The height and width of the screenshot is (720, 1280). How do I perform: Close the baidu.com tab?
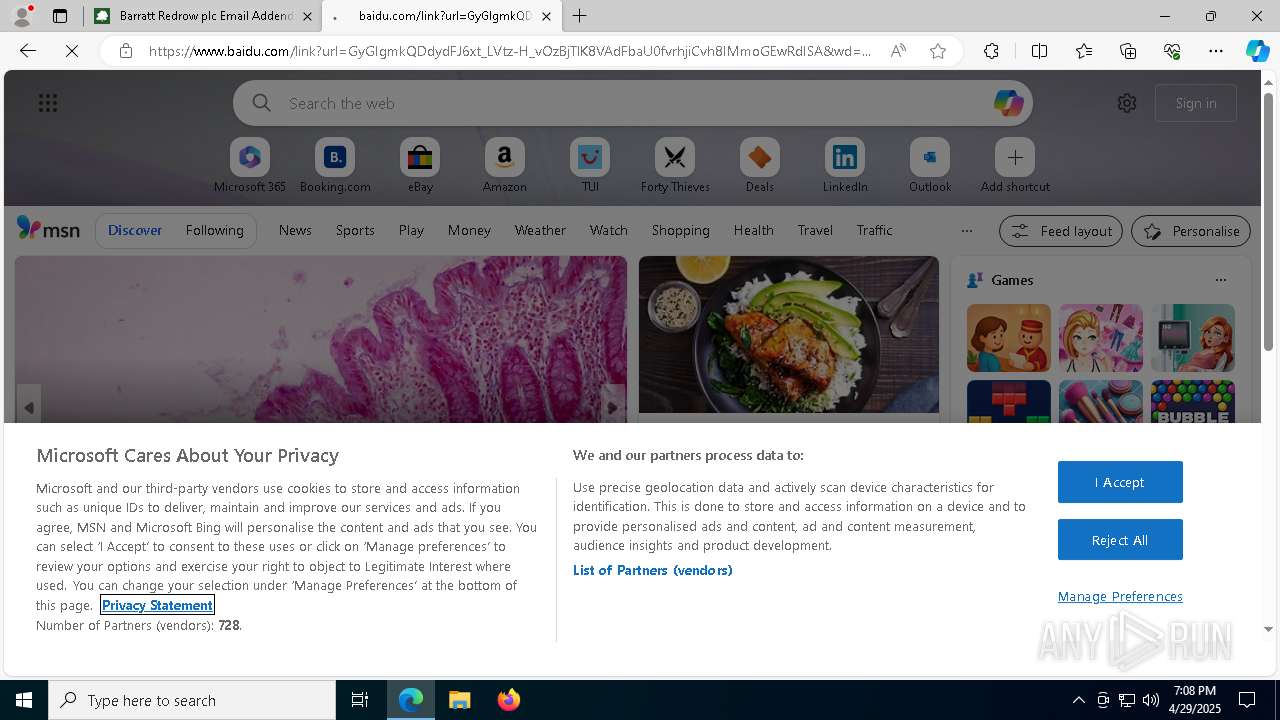coord(546,16)
